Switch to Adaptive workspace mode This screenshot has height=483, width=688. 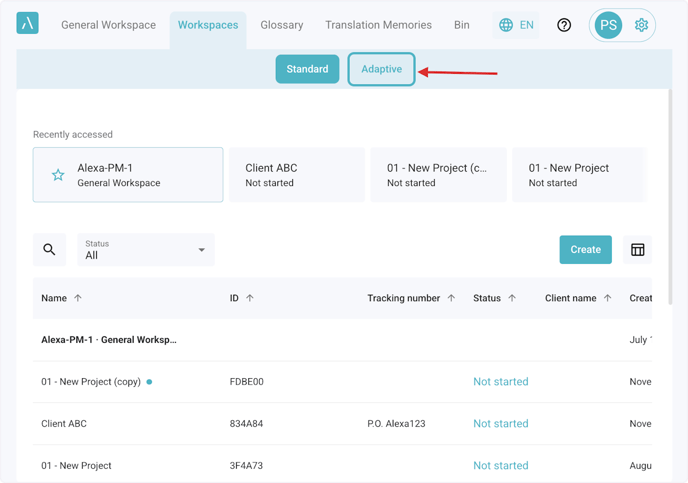[x=381, y=69]
